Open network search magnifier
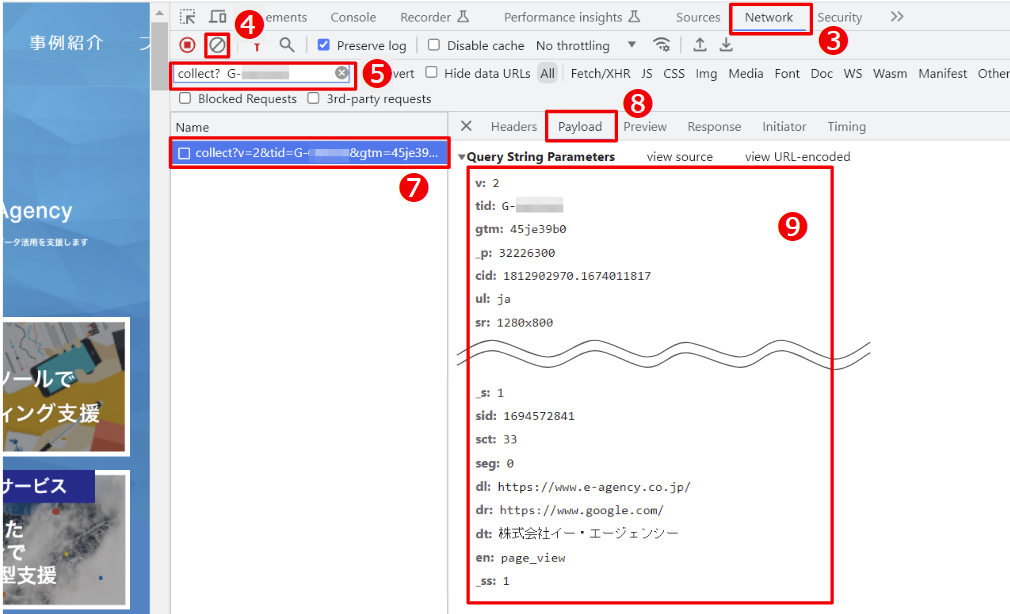Screen dimensions: 1010x614 (x=287, y=45)
